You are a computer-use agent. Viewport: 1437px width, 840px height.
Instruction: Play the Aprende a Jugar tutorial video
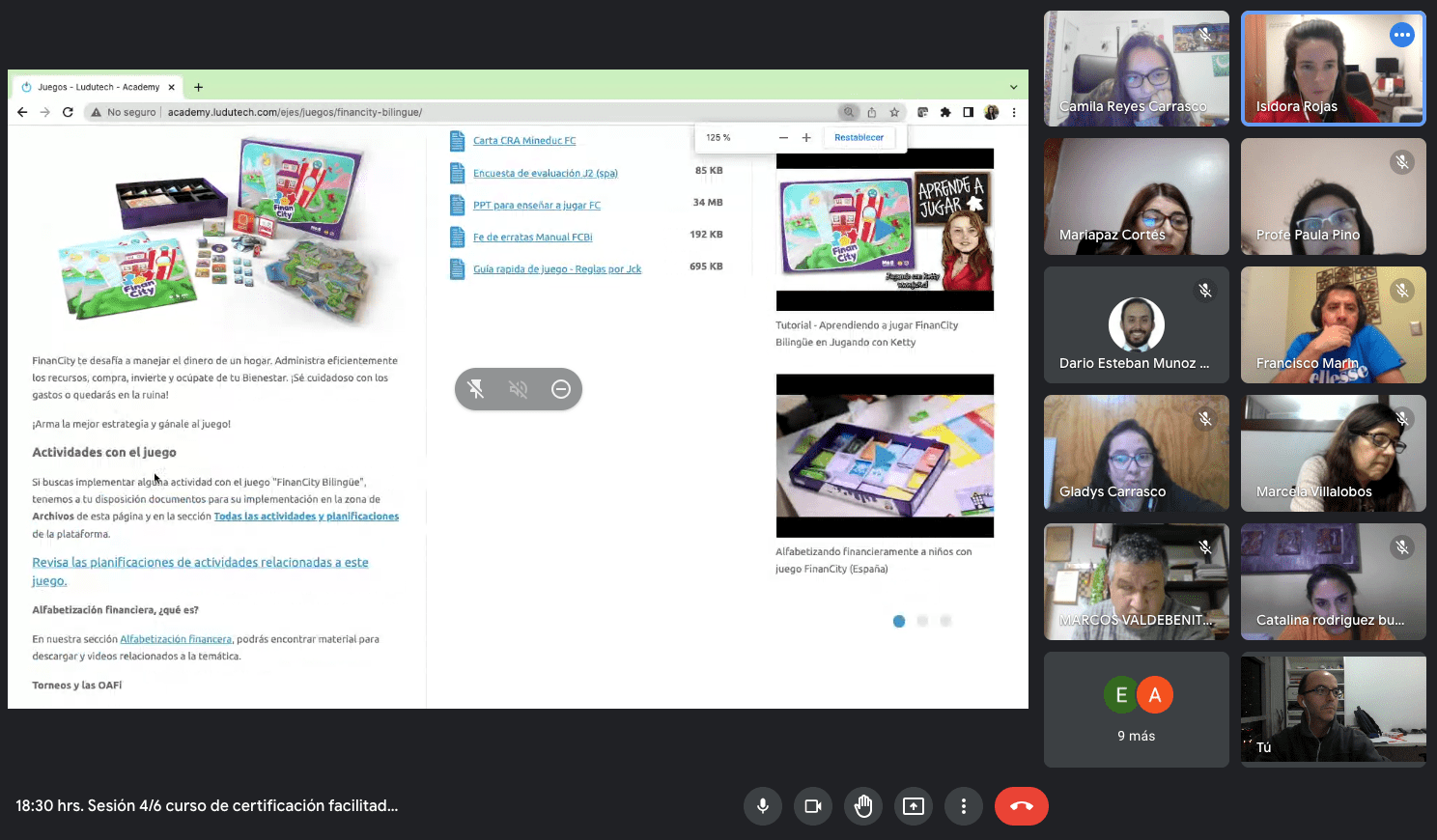[x=885, y=230]
